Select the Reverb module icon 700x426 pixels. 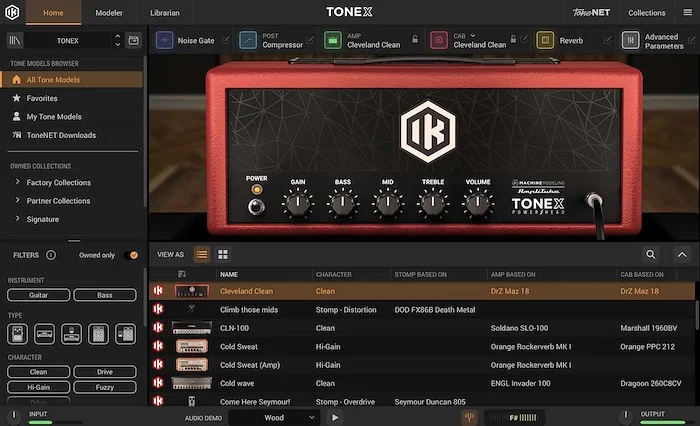(545, 41)
